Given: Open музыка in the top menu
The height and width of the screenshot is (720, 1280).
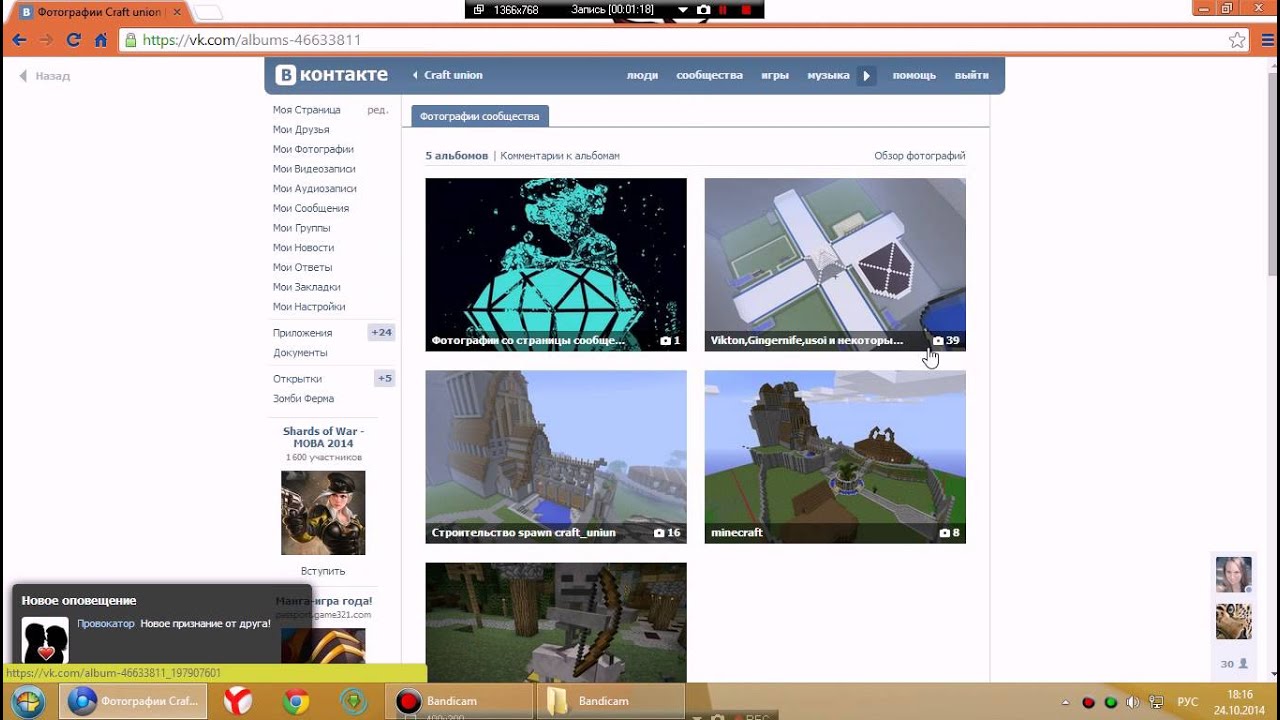Looking at the screenshot, I should pyautogui.click(x=828, y=75).
